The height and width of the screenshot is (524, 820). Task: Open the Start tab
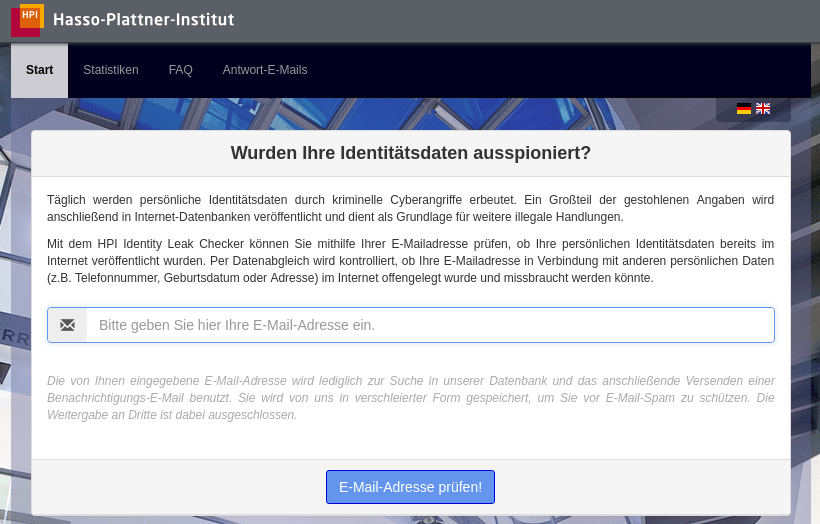(40, 70)
